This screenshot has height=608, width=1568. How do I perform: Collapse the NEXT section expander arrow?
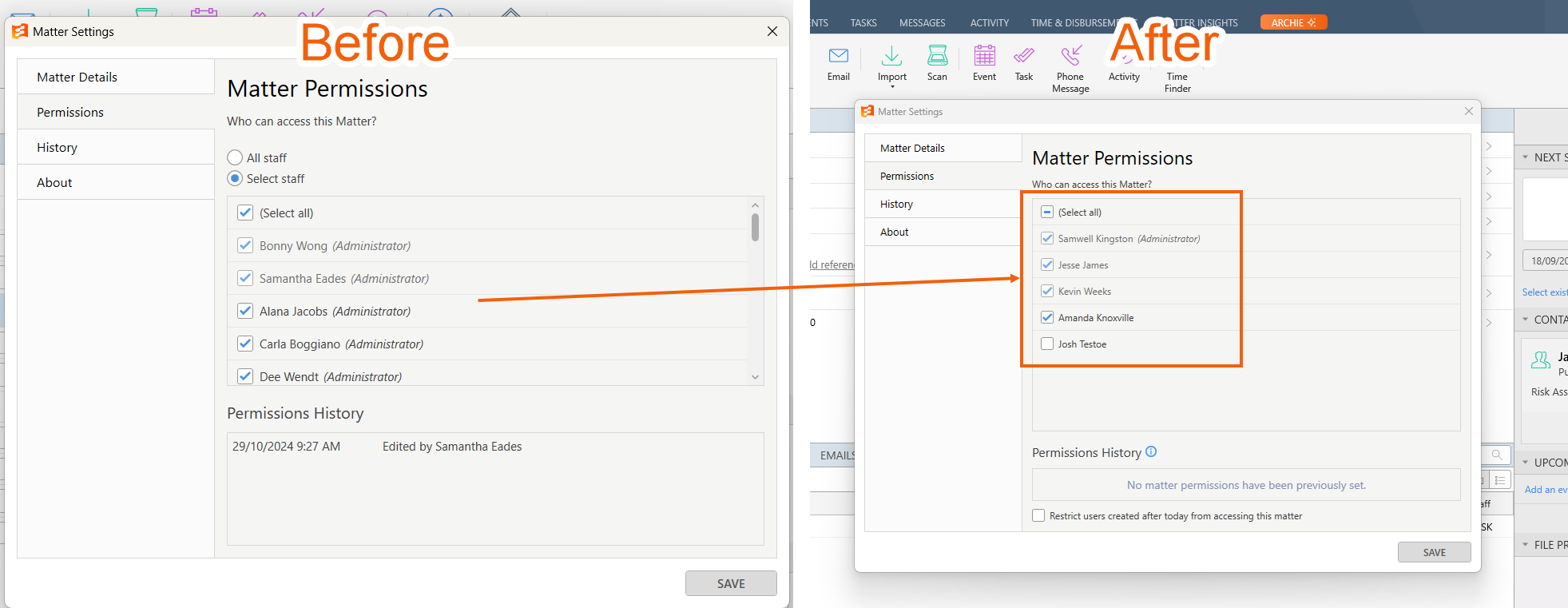(x=1525, y=157)
